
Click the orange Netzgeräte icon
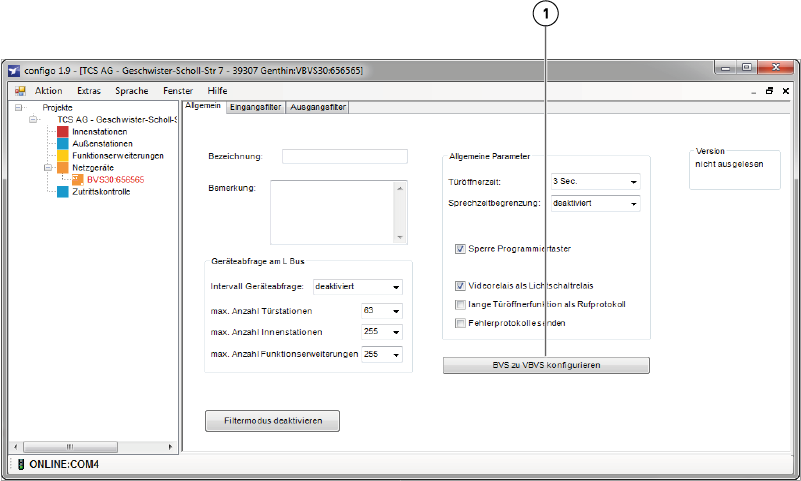pos(64,168)
